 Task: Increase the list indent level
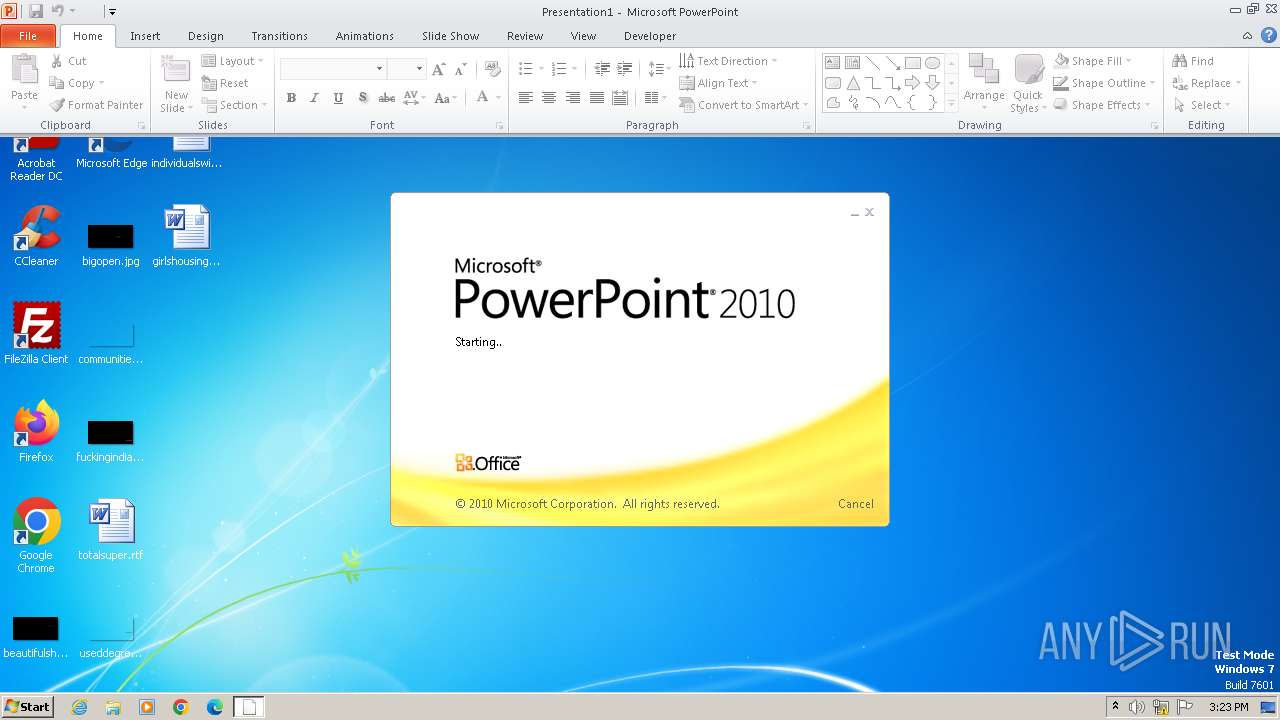click(626, 69)
